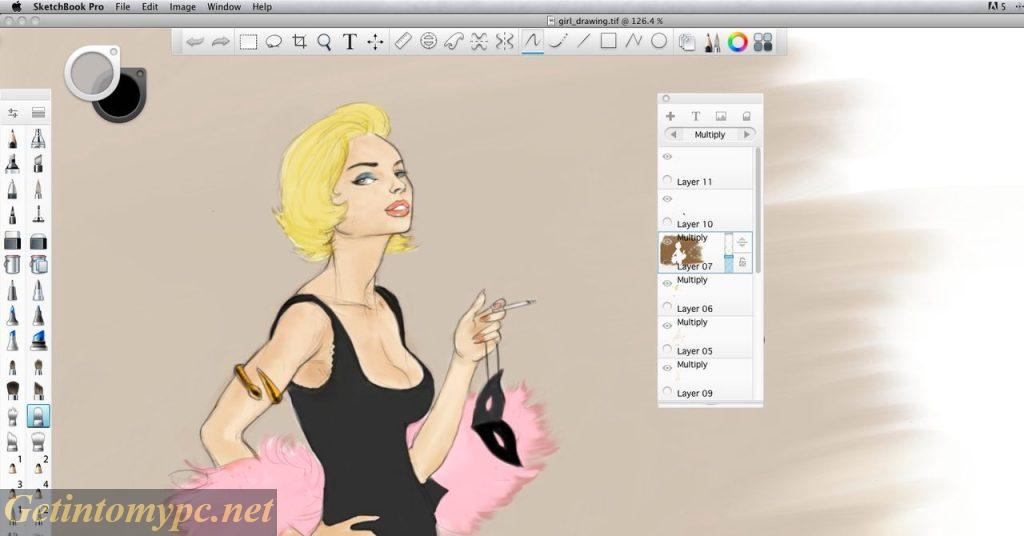Hide Layer 10 using its eye icon

(667, 199)
